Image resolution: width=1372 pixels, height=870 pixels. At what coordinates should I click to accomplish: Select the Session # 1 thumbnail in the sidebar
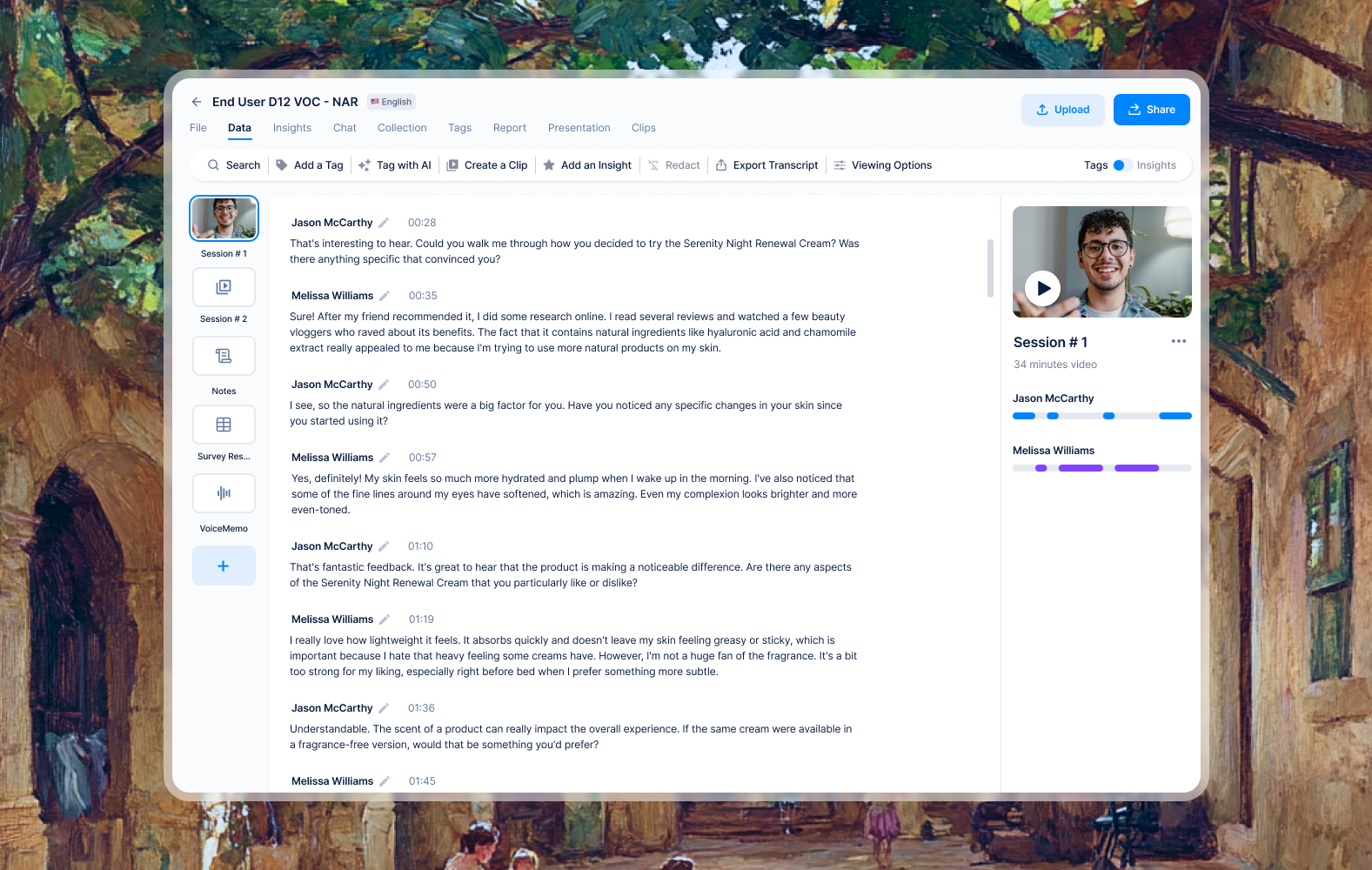point(224,218)
